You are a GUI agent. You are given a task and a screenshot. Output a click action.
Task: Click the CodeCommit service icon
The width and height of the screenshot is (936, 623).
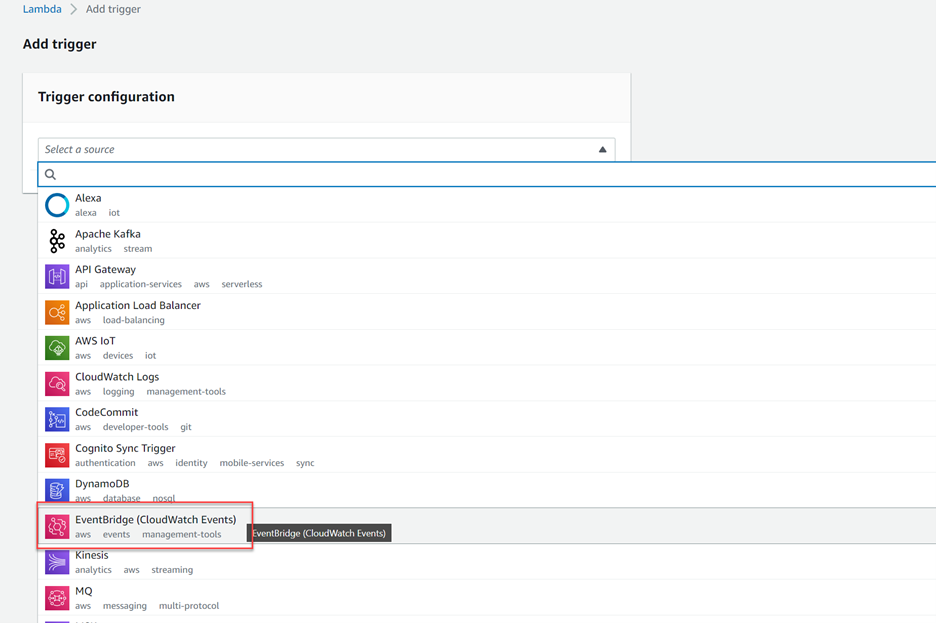57,419
